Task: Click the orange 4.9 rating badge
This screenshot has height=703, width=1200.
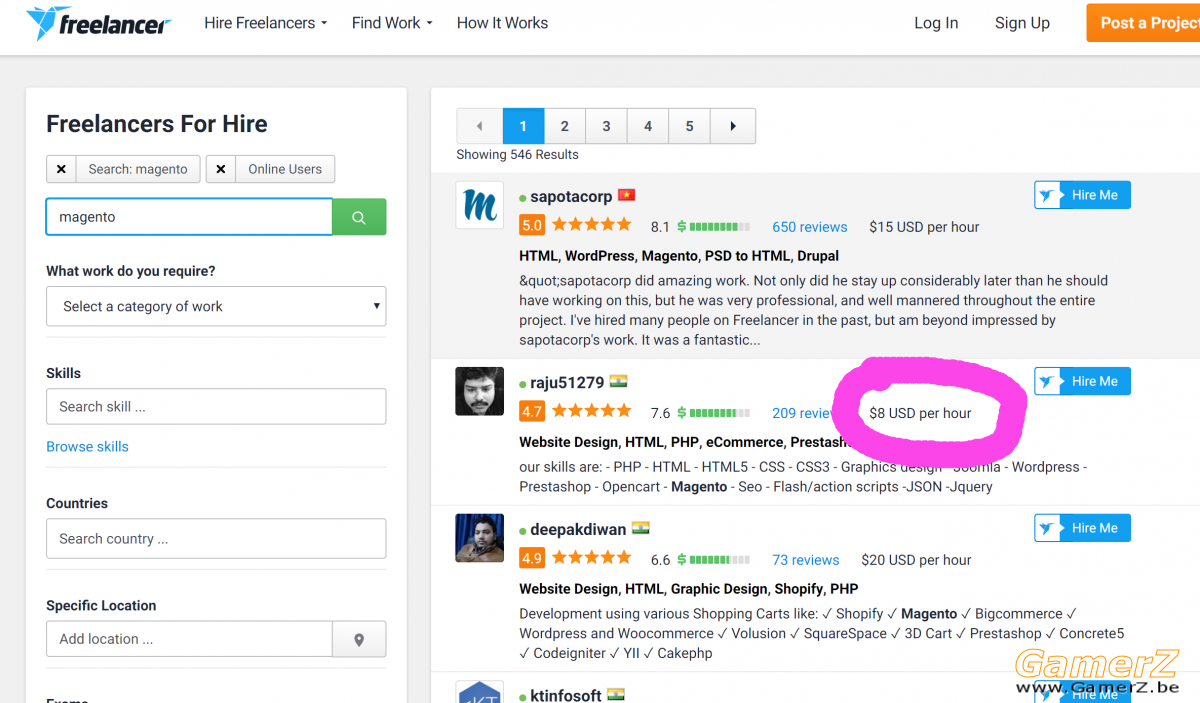Action: point(532,559)
